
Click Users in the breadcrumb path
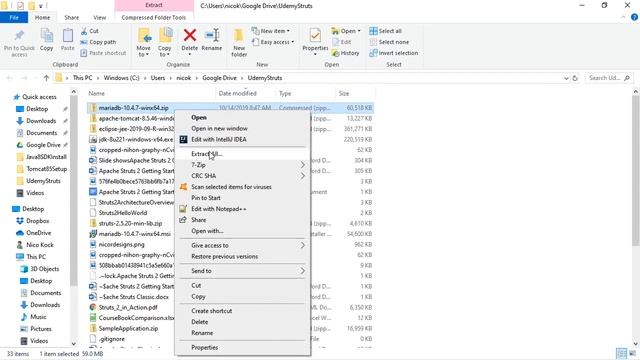(158, 78)
